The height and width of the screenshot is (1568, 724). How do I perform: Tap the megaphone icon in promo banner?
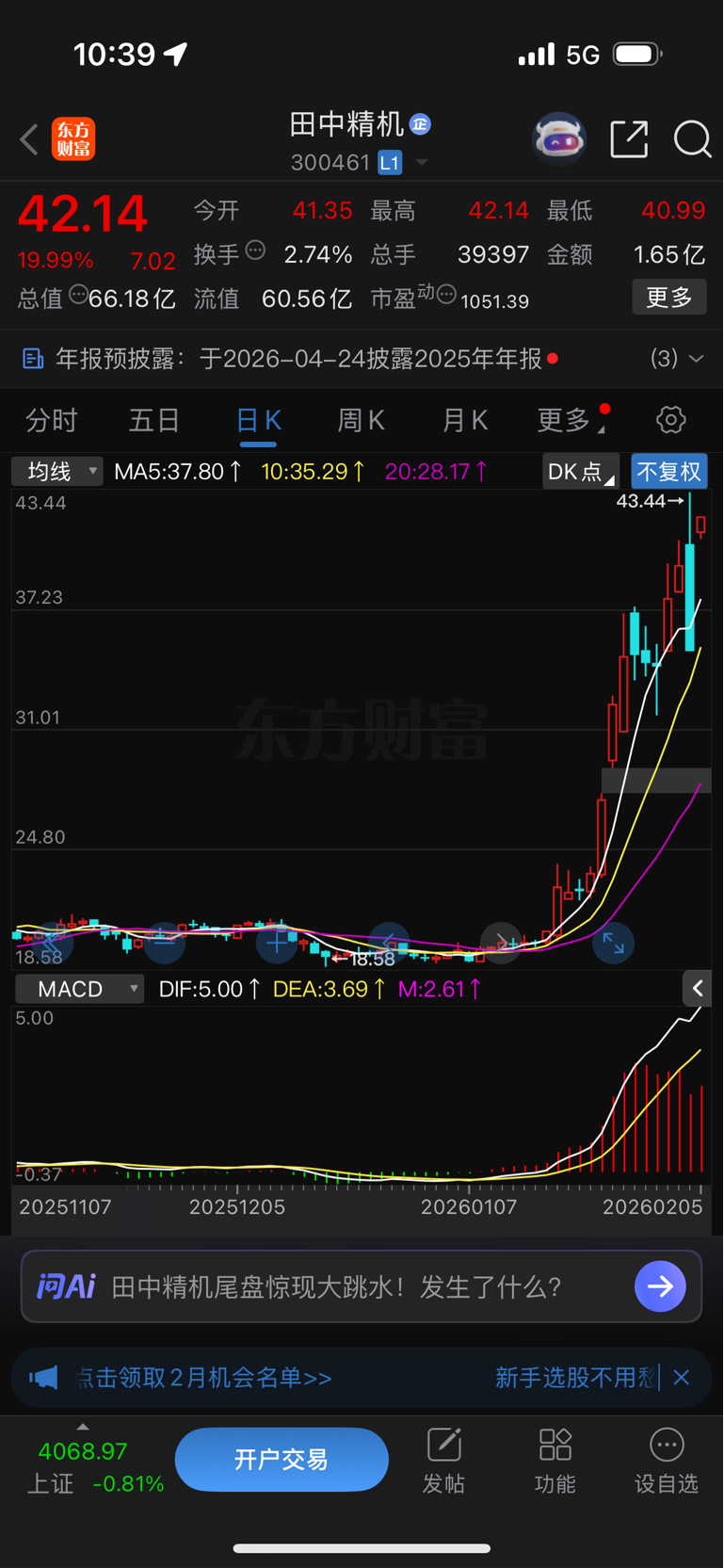point(43,1378)
